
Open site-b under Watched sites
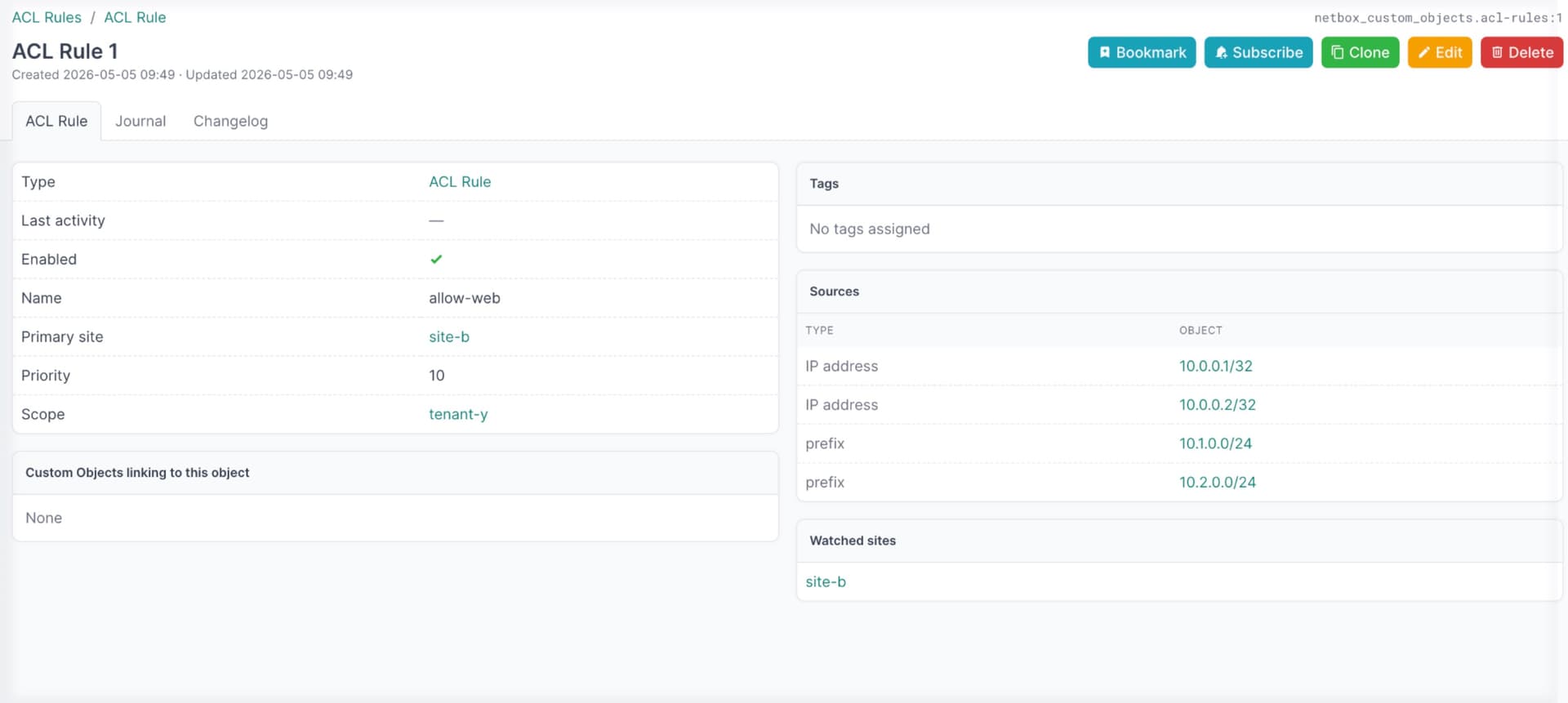(x=826, y=581)
